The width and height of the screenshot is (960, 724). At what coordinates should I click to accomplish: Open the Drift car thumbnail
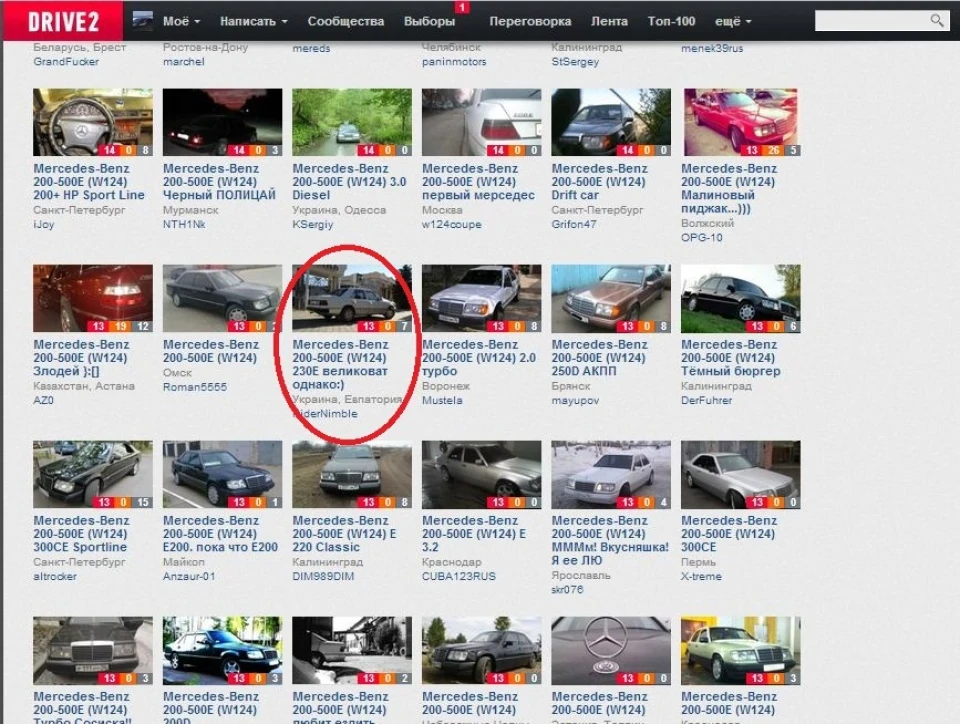[x=611, y=122]
